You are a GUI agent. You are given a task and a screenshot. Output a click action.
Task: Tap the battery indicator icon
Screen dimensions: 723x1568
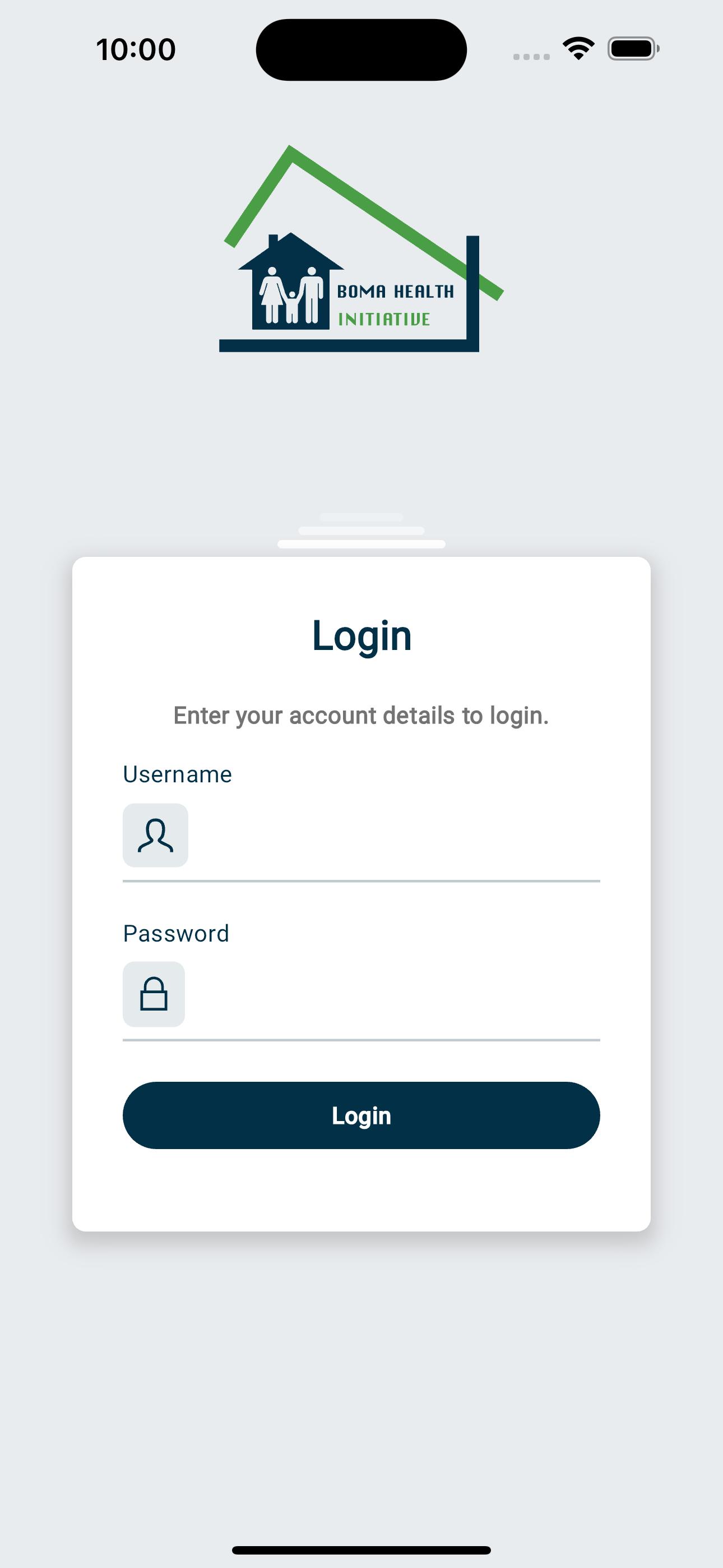633,49
